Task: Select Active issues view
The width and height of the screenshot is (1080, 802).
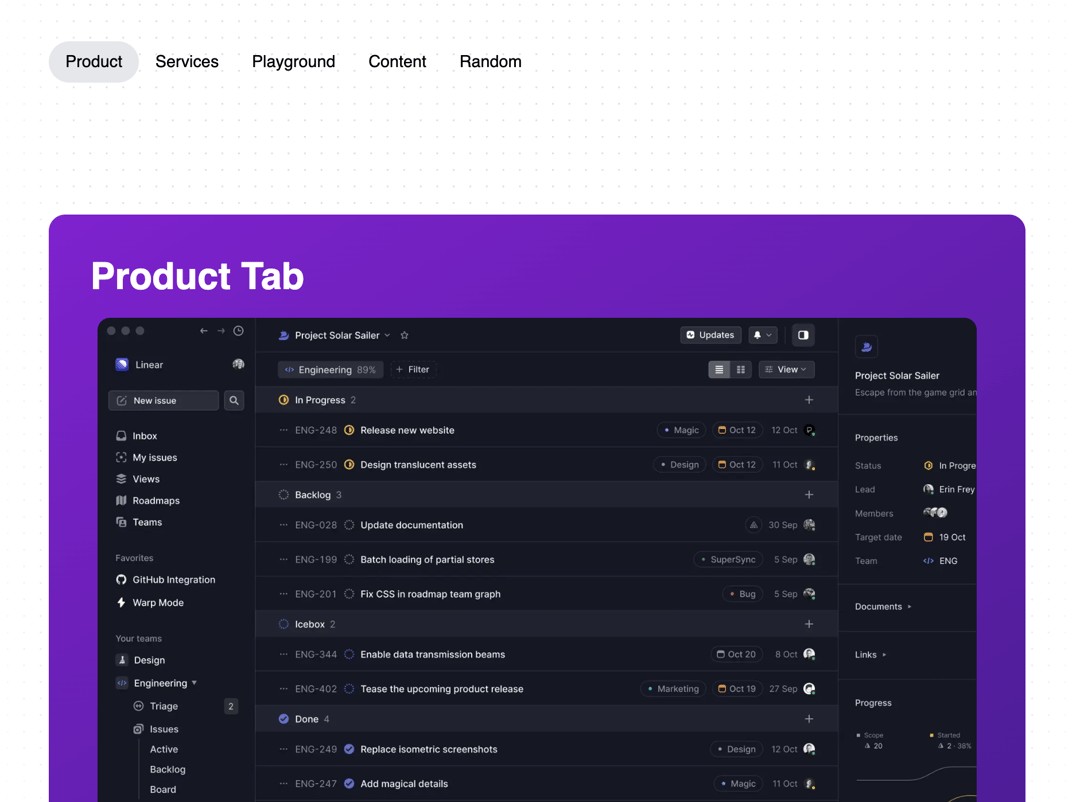Action: tap(164, 749)
